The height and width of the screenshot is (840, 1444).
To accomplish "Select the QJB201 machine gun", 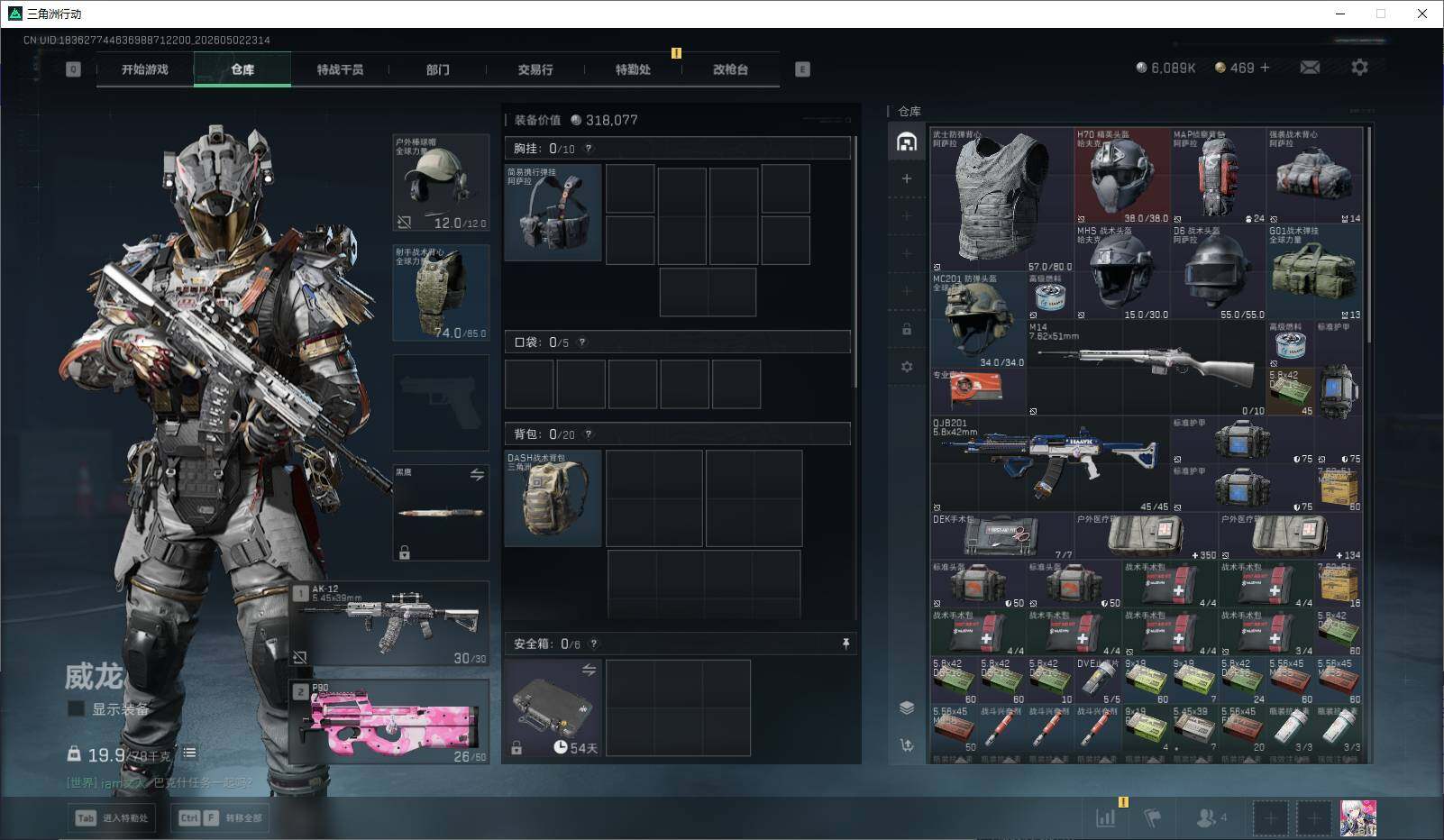I will pyautogui.click(x=1050, y=464).
